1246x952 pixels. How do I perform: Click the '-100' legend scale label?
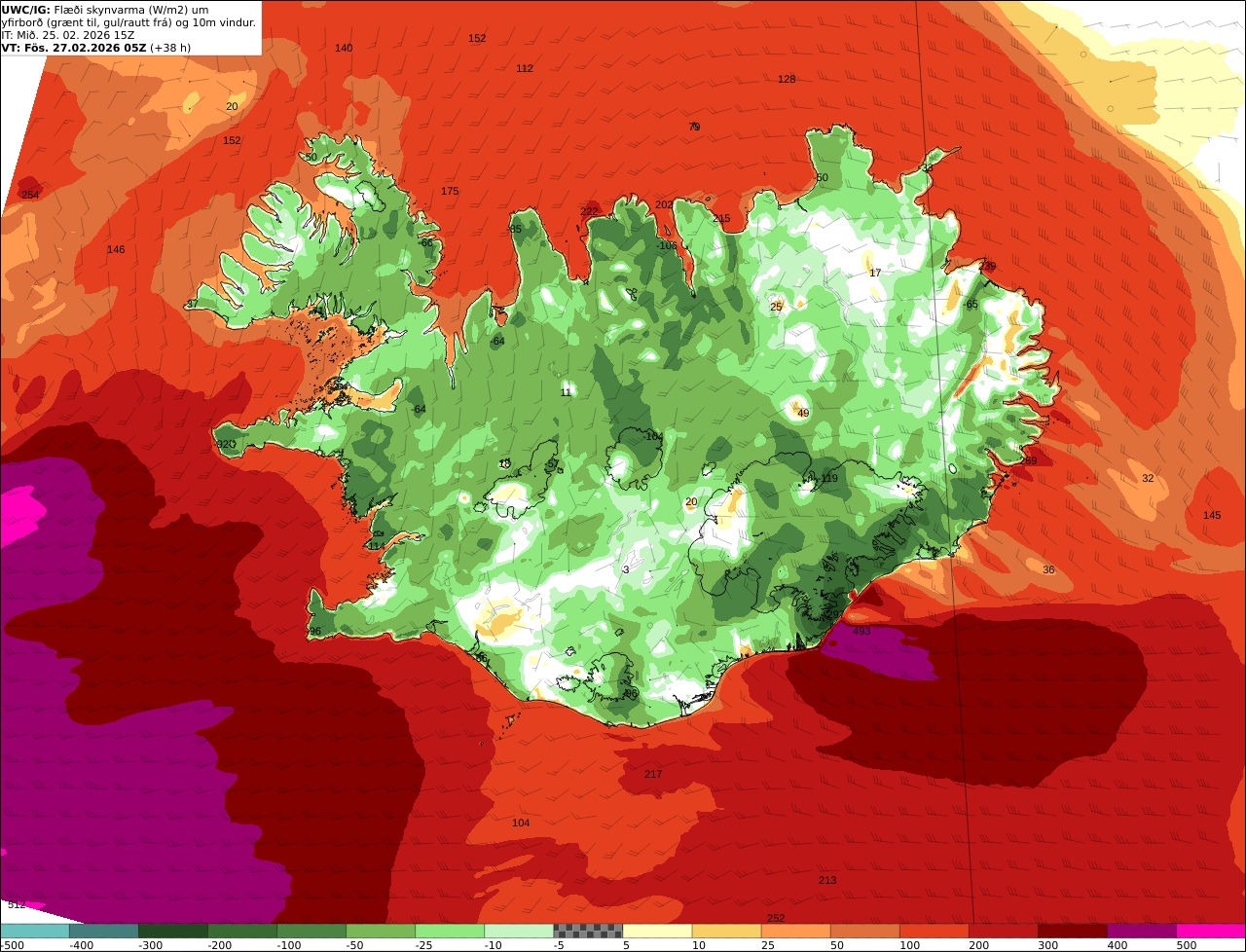(287, 945)
